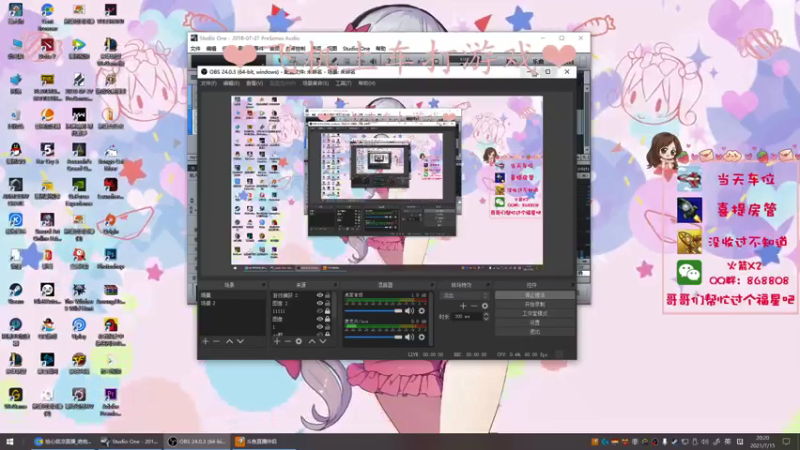This screenshot has width=800, height=450.
Task: Click inside the 300 ms duration field
Action: (x=466, y=317)
